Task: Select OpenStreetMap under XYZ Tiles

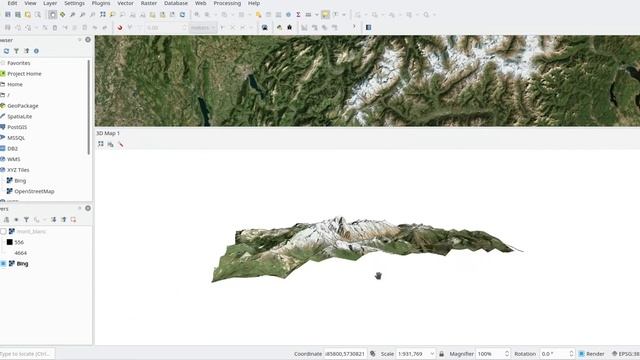Action: pyautogui.click(x=34, y=191)
